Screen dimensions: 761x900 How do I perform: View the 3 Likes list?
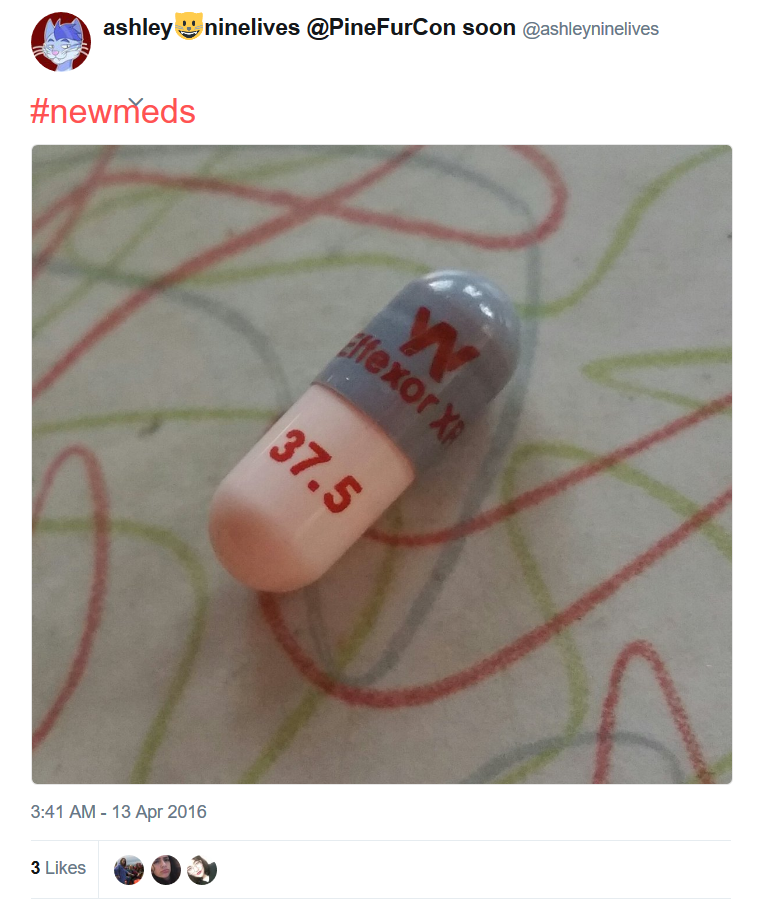pos(59,867)
